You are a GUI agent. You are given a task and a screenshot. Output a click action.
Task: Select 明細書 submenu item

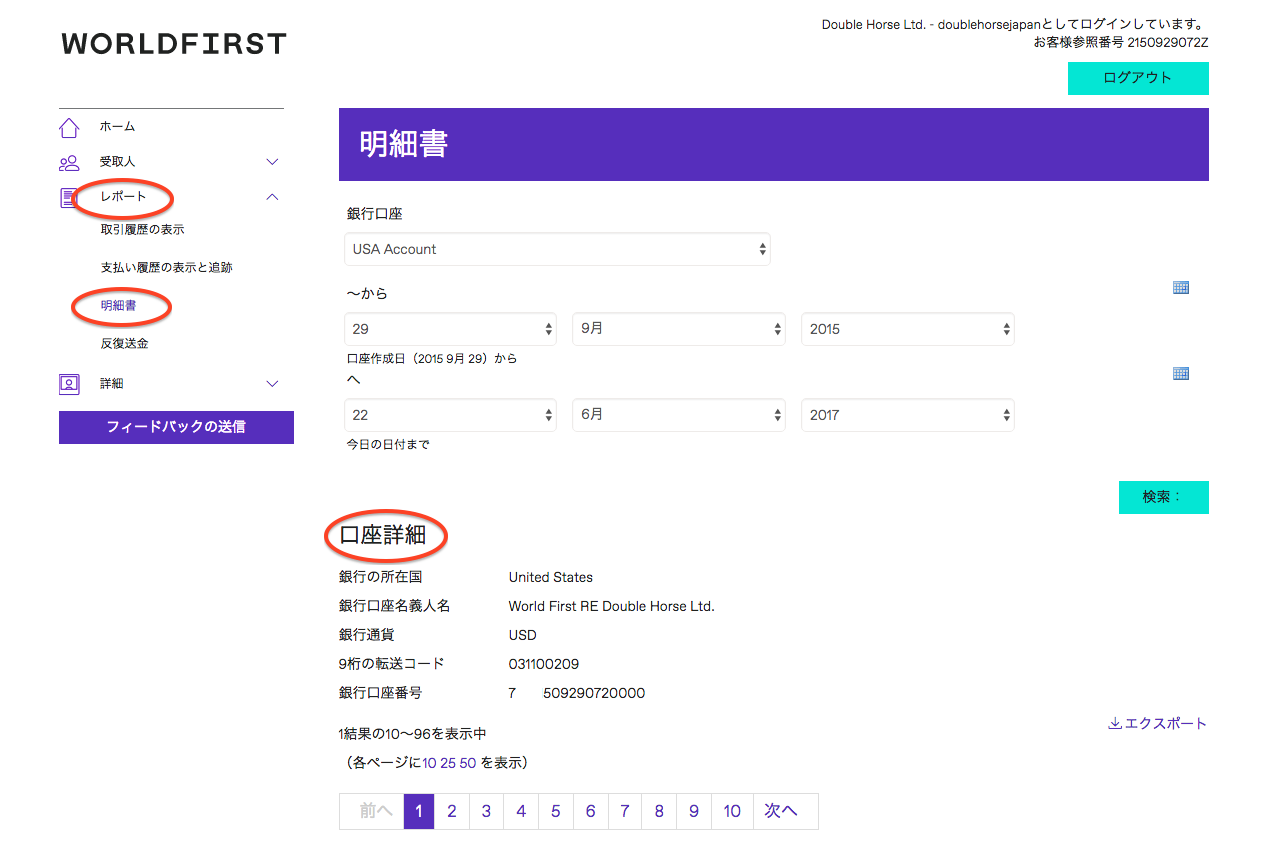click(118, 306)
